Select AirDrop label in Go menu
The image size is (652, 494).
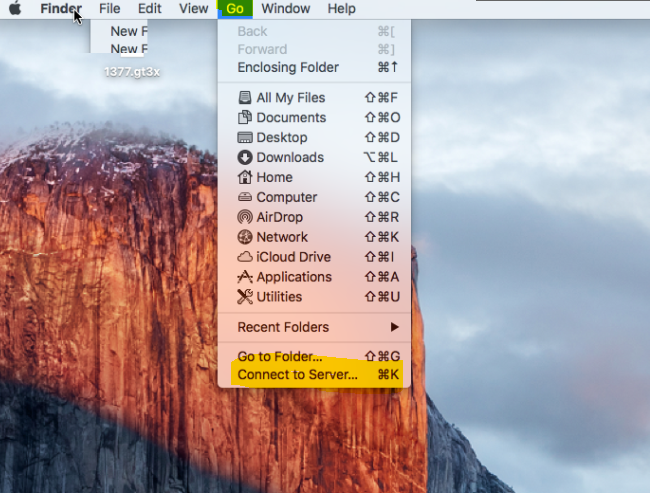pos(279,217)
